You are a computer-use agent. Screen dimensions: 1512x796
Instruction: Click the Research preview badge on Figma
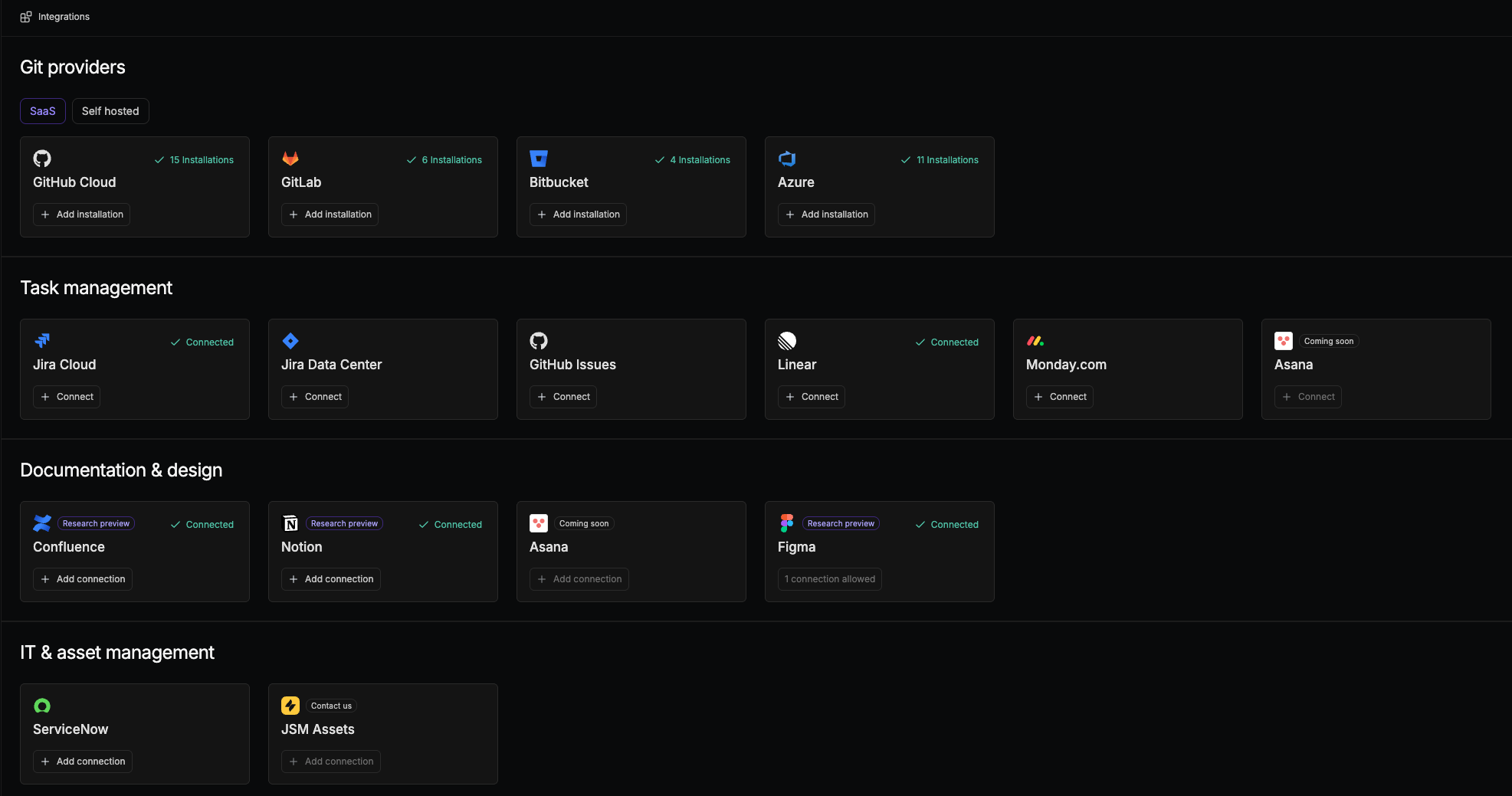(841, 523)
